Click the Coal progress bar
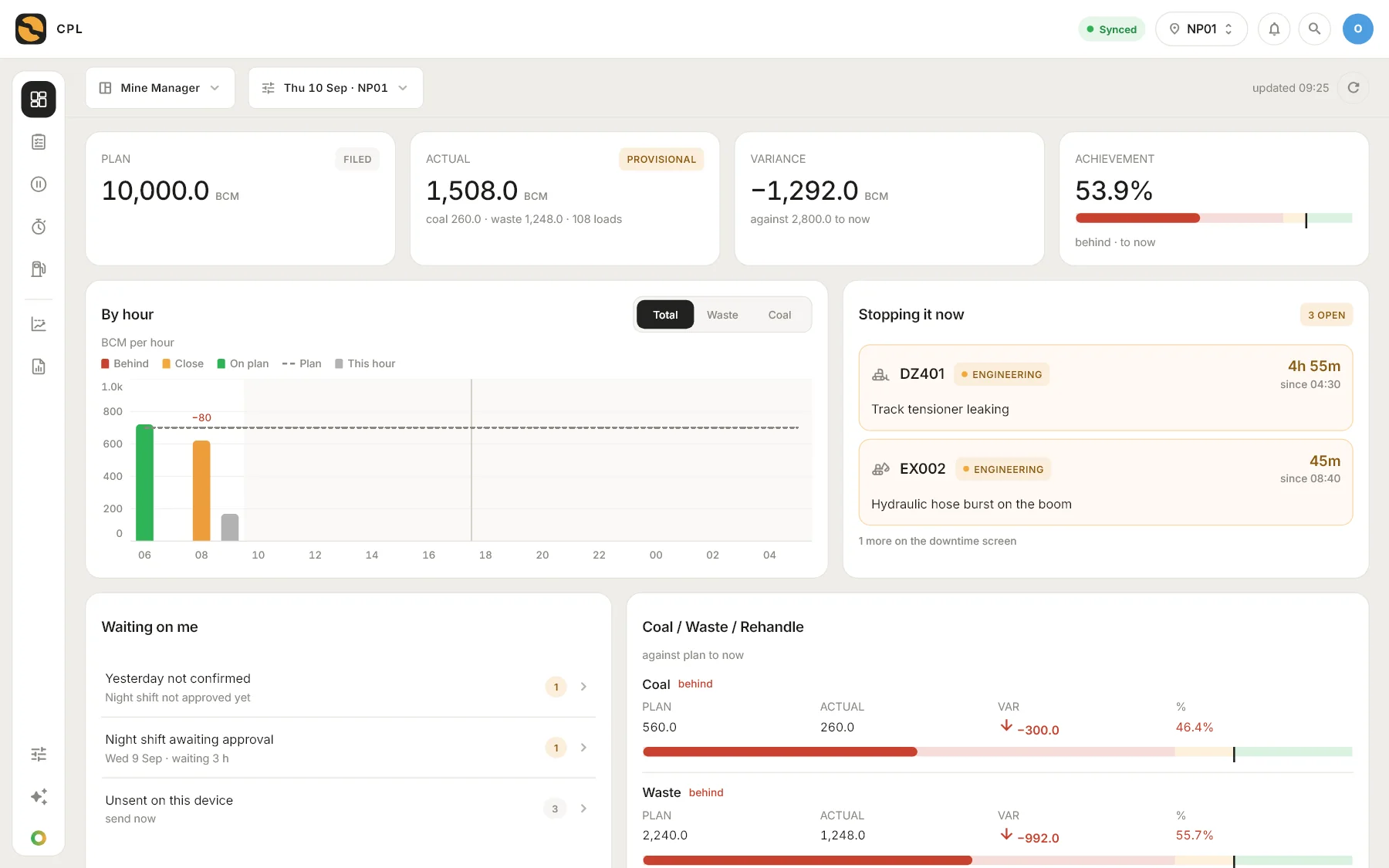1389x868 pixels. point(997,752)
